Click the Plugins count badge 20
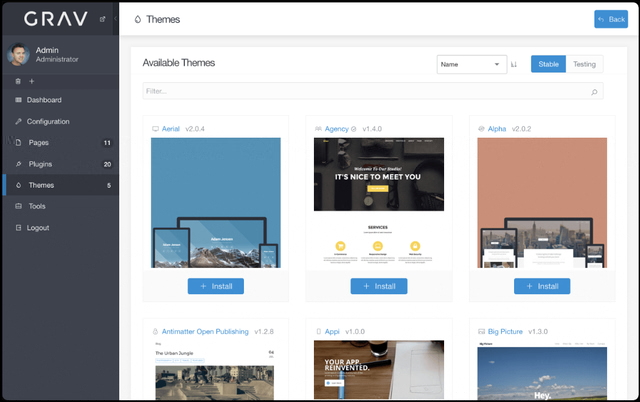 pyautogui.click(x=107, y=164)
